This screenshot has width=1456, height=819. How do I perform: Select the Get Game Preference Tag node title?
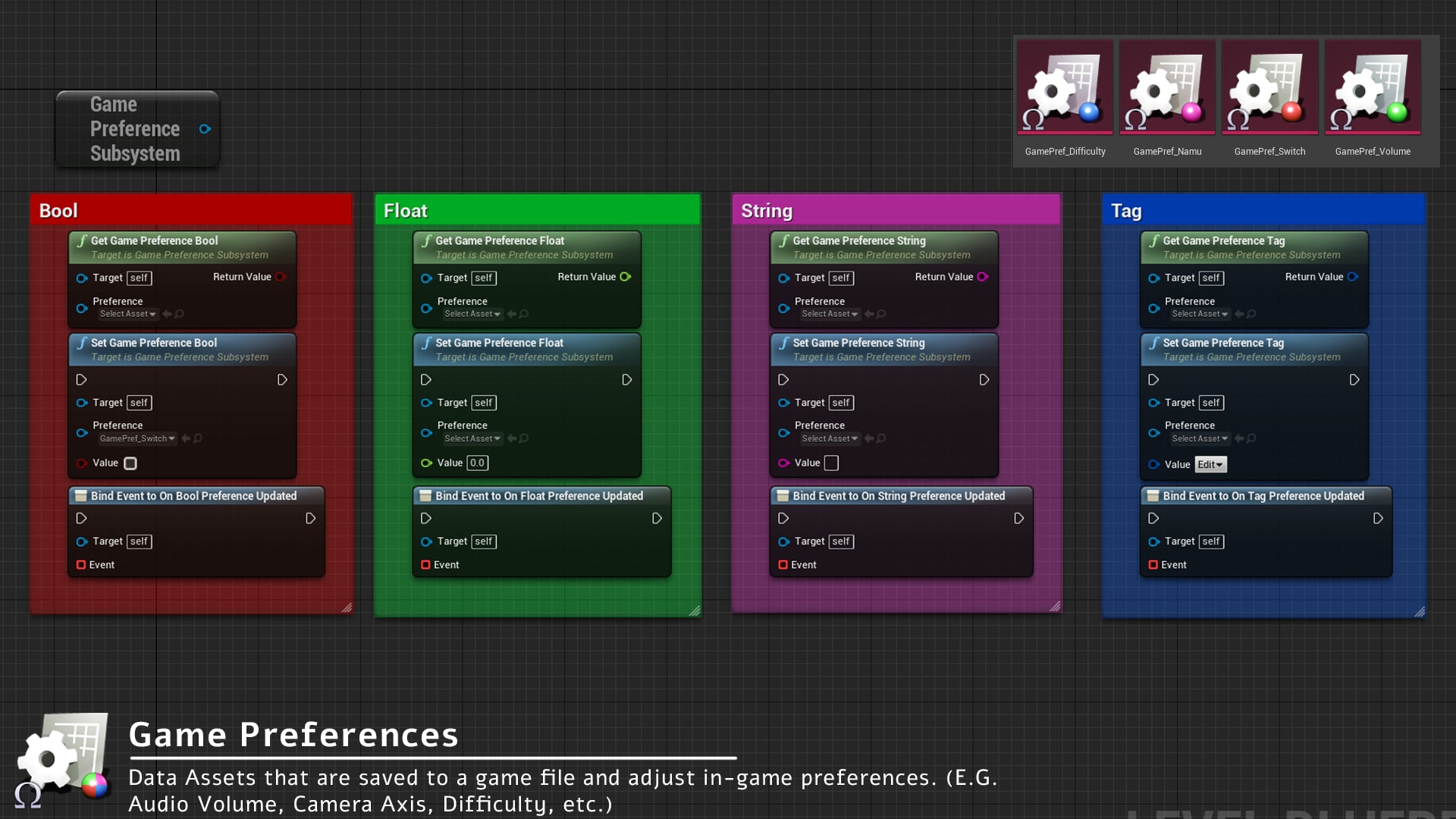(x=1224, y=240)
